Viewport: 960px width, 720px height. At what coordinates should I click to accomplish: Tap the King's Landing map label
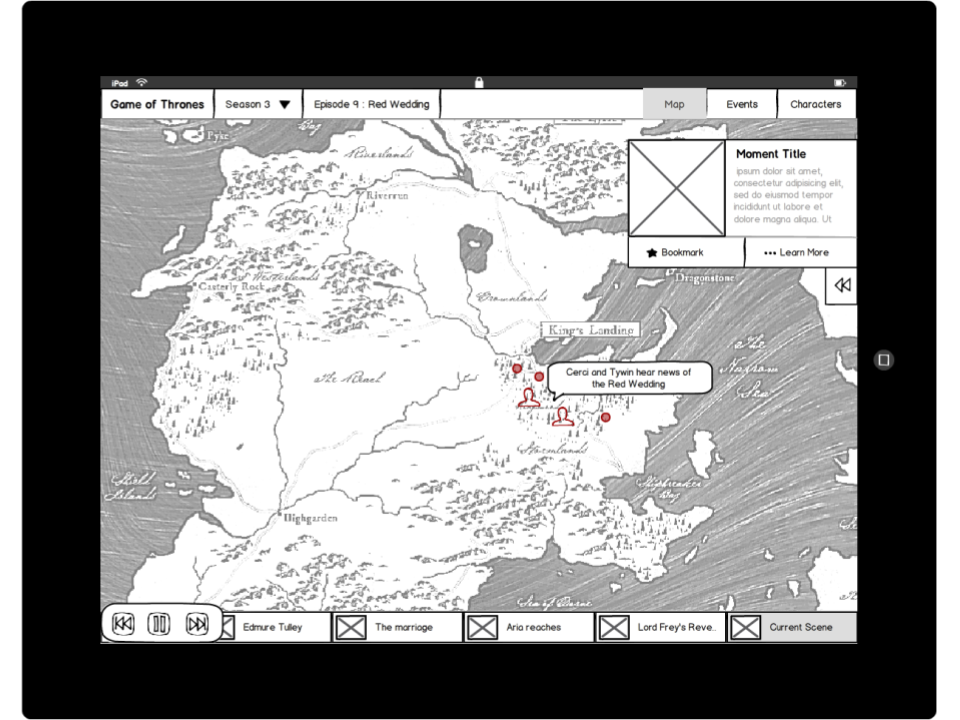[590, 330]
